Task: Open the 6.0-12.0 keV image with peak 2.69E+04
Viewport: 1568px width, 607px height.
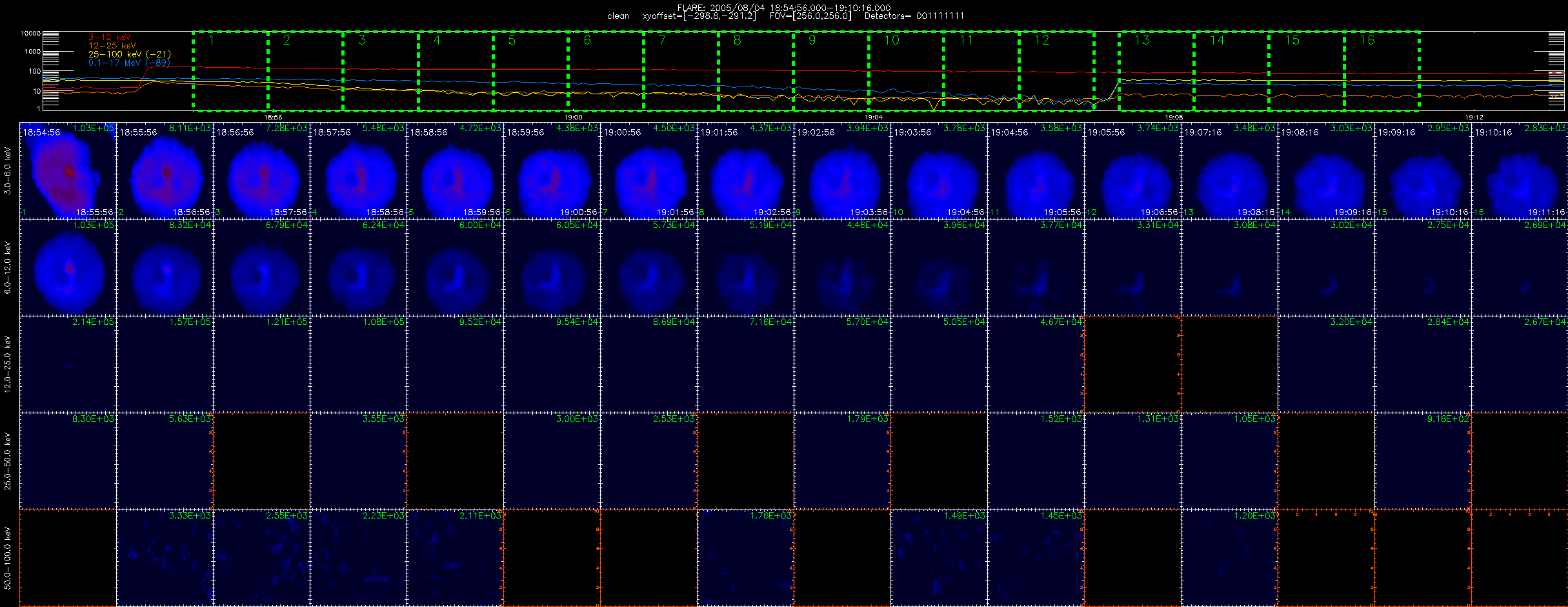Action: [x=1520, y=267]
